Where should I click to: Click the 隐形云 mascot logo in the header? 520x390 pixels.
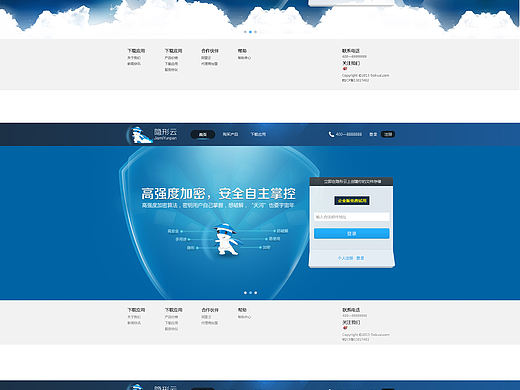[140, 135]
